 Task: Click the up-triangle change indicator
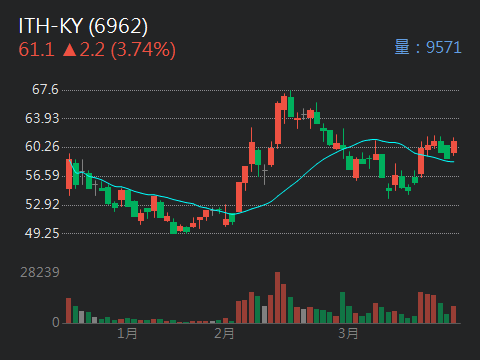[70, 50]
